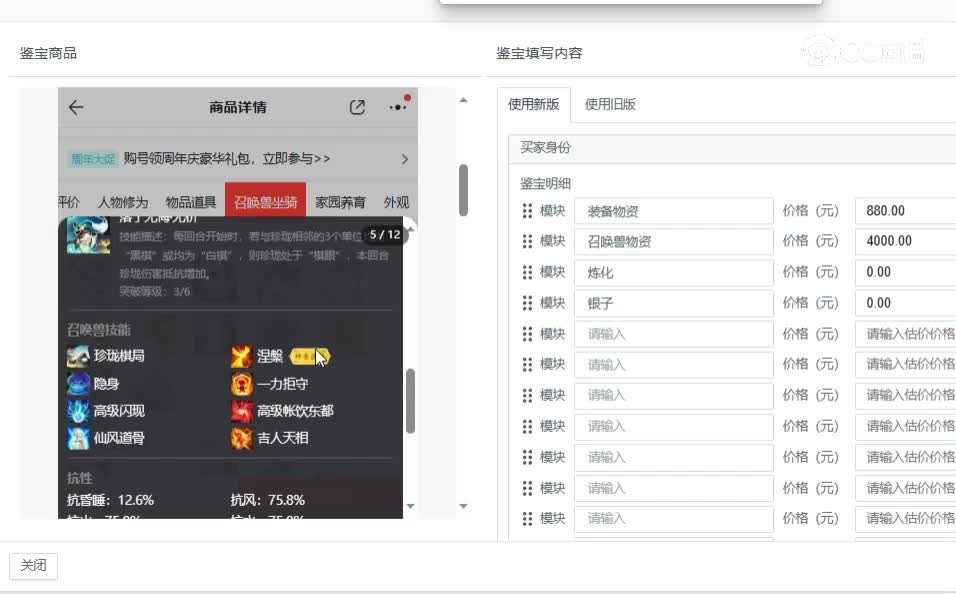Grab the drag handle of 银子 row

(527, 303)
